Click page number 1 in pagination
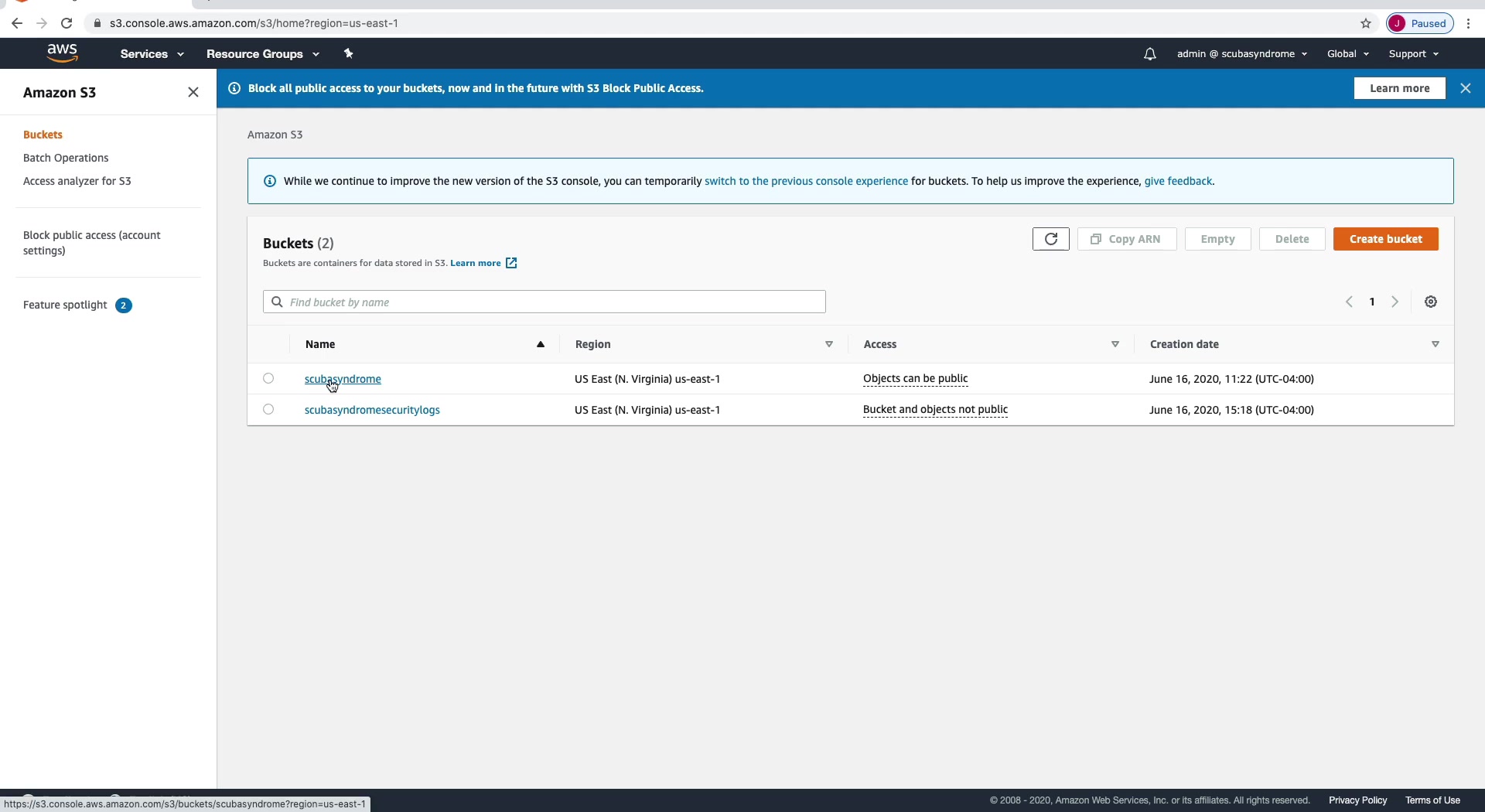Image resolution: width=1485 pixels, height=812 pixels. click(1372, 302)
